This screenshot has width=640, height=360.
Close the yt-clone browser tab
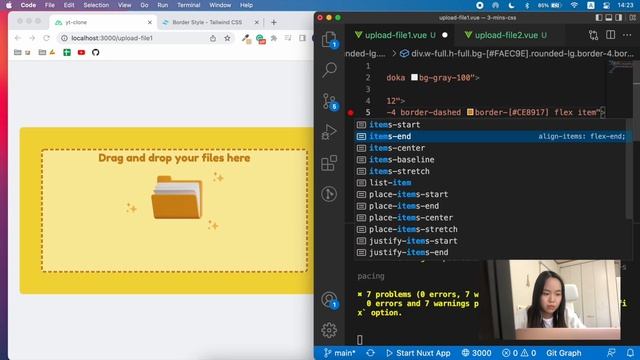[x=150, y=22]
